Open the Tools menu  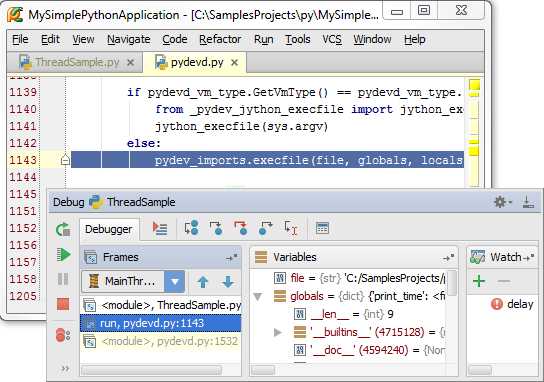tap(298, 39)
